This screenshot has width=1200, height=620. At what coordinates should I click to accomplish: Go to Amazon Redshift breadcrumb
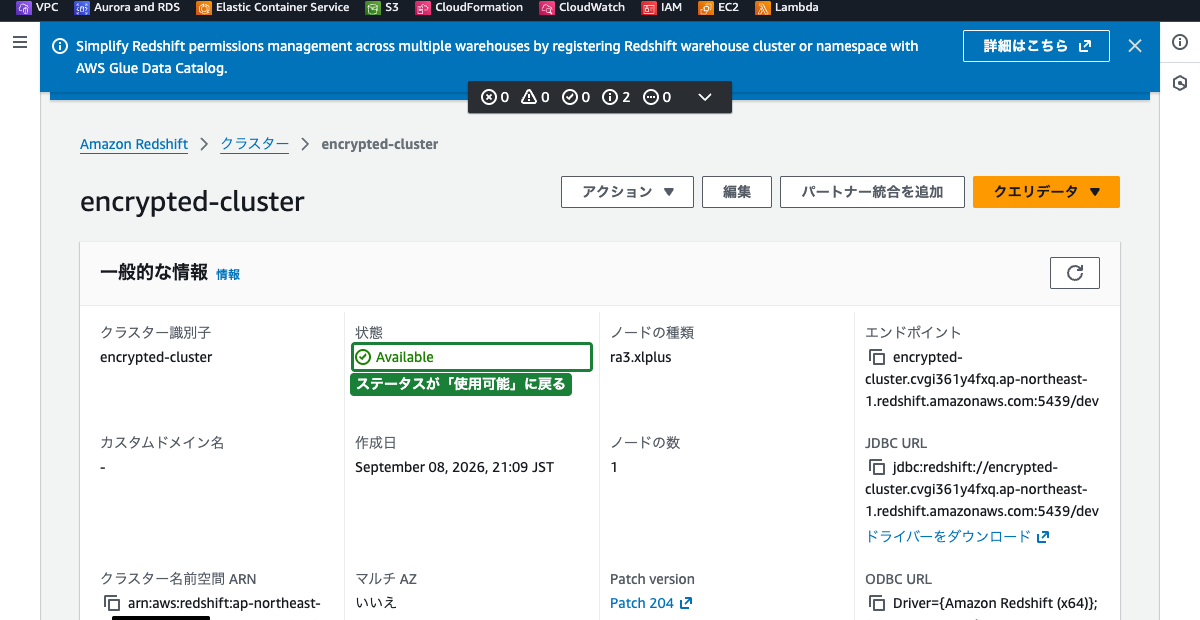(x=134, y=144)
